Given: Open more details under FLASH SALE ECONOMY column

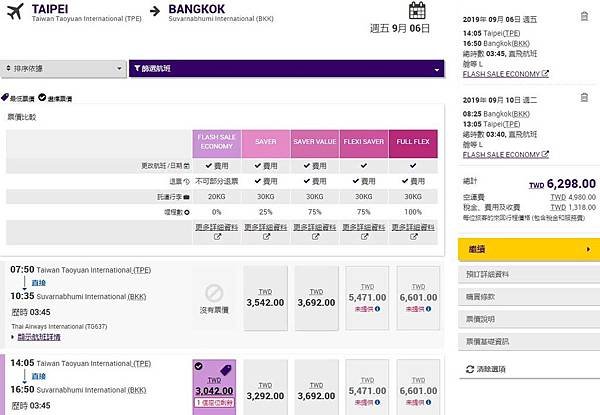Looking at the screenshot, I should point(217,232).
